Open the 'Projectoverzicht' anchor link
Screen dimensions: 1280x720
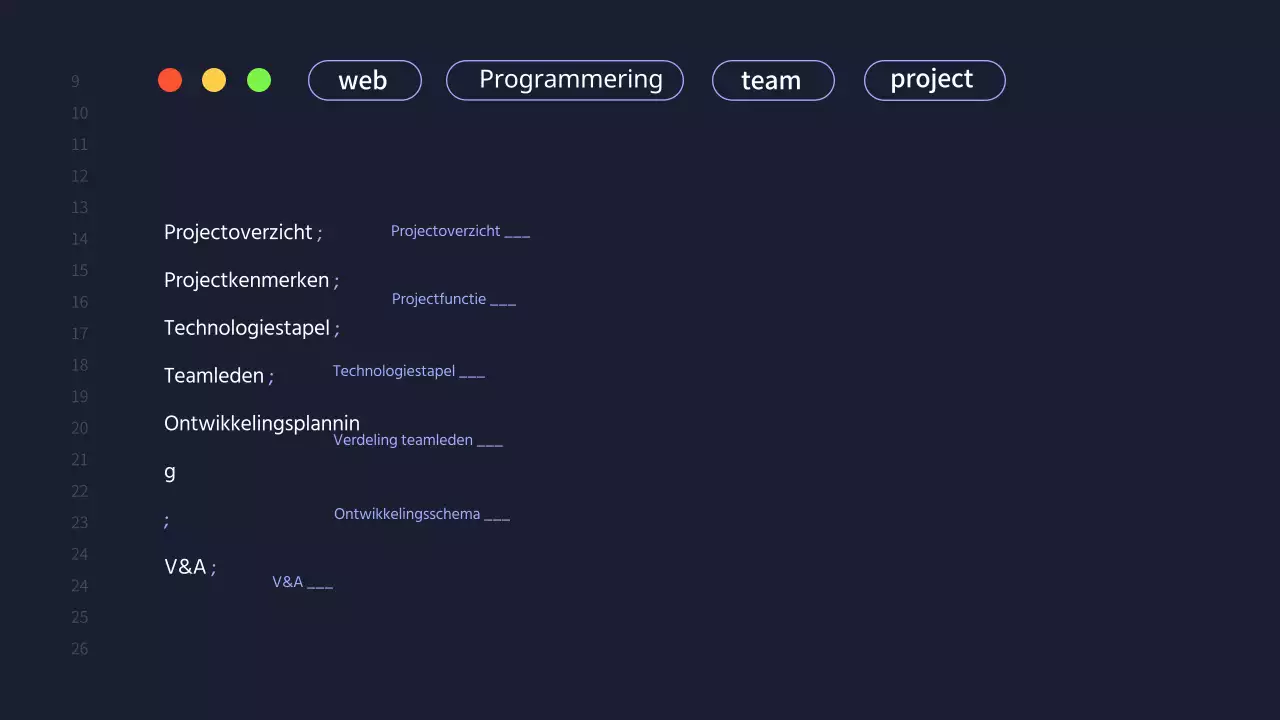[x=446, y=231]
